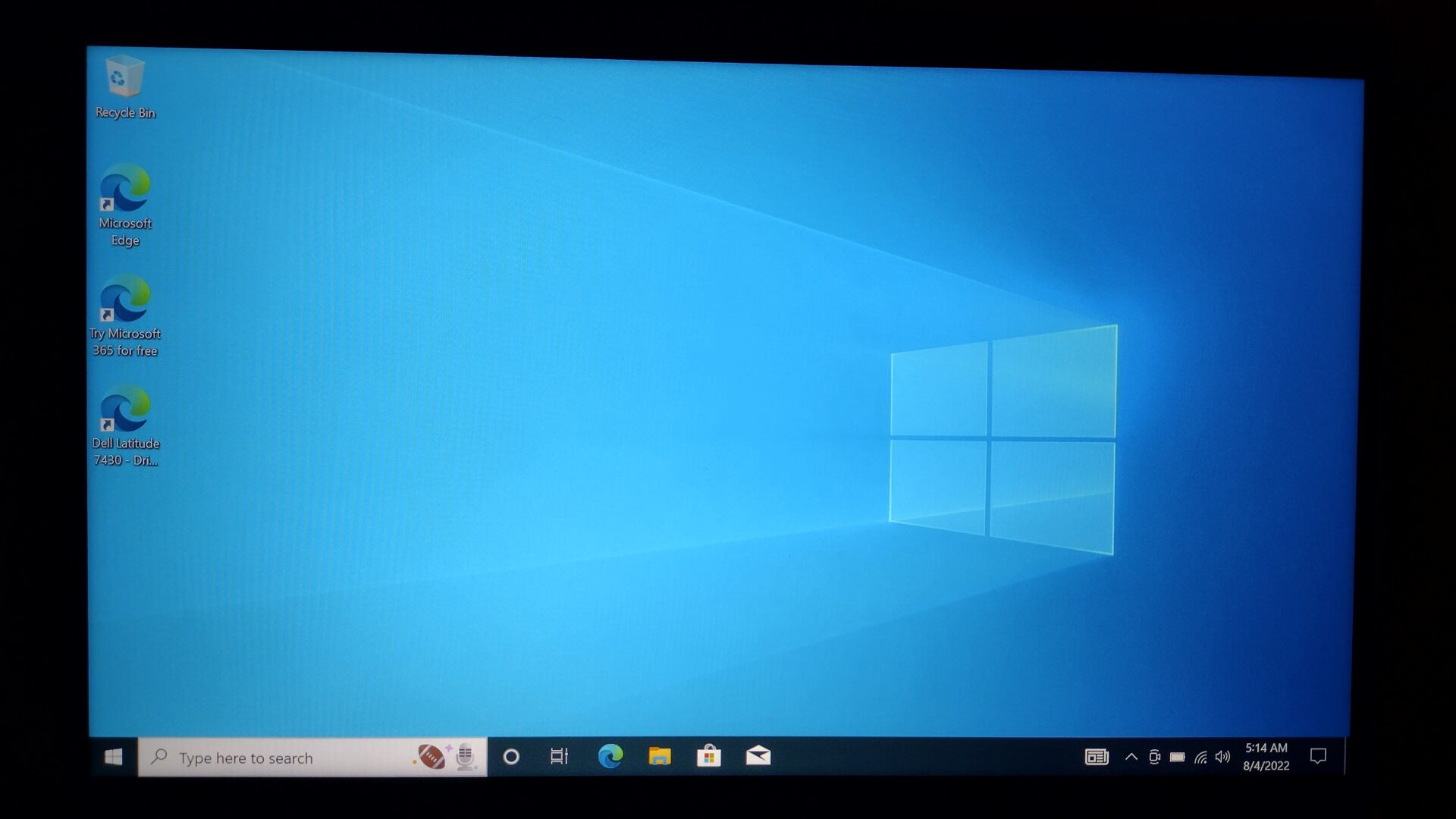Select the Dell Latitude 7430 drivers shortcut
Screen dimensions: 1456x819
click(125, 425)
